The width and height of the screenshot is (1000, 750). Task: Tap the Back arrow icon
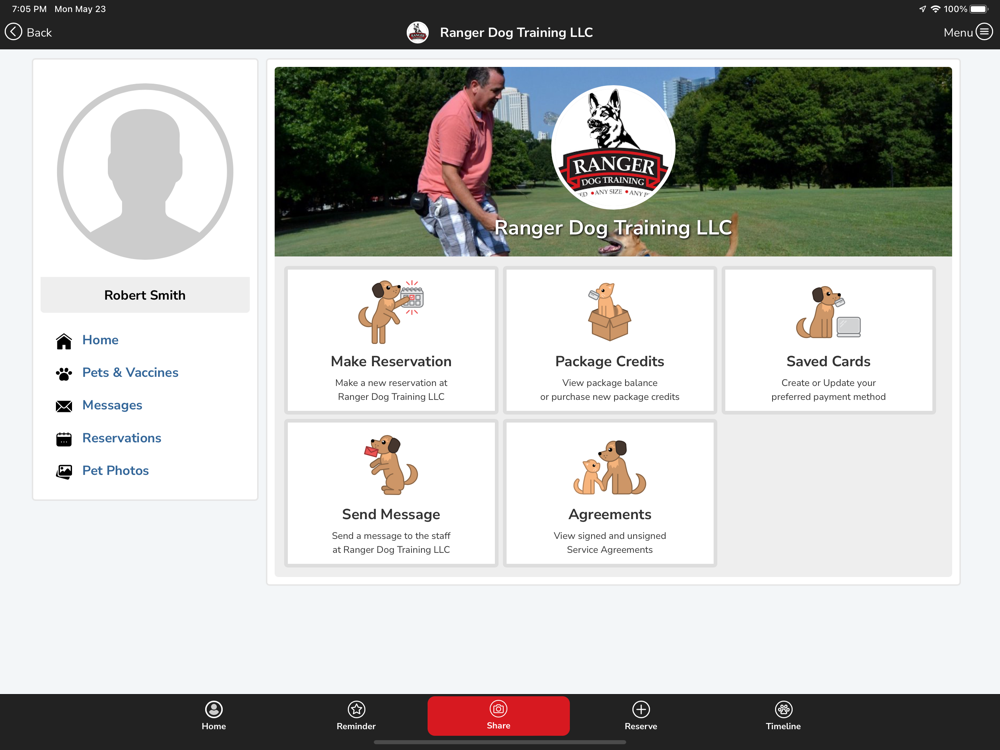pyautogui.click(x=13, y=32)
